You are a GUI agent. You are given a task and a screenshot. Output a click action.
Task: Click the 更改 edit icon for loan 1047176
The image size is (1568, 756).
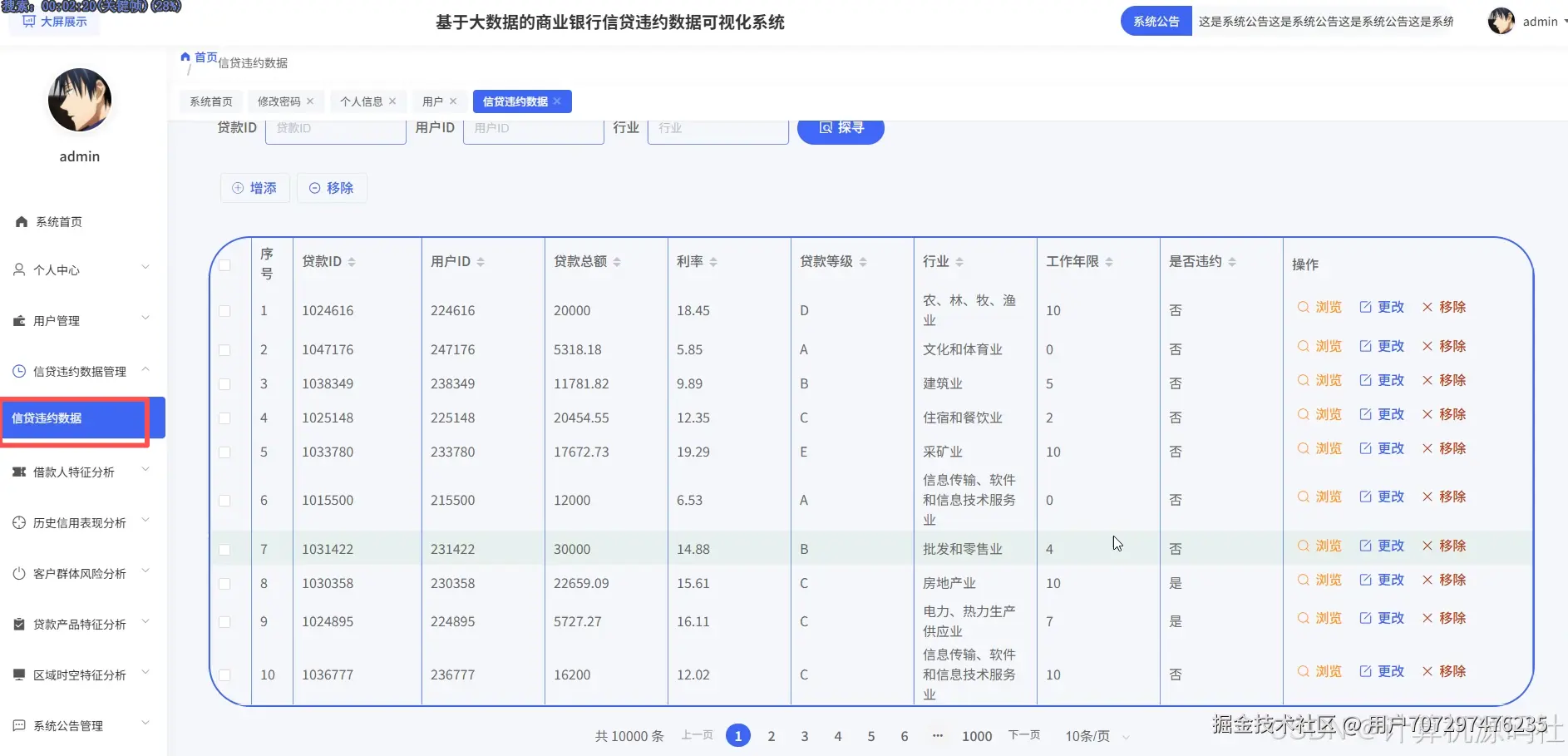click(x=1366, y=346)
